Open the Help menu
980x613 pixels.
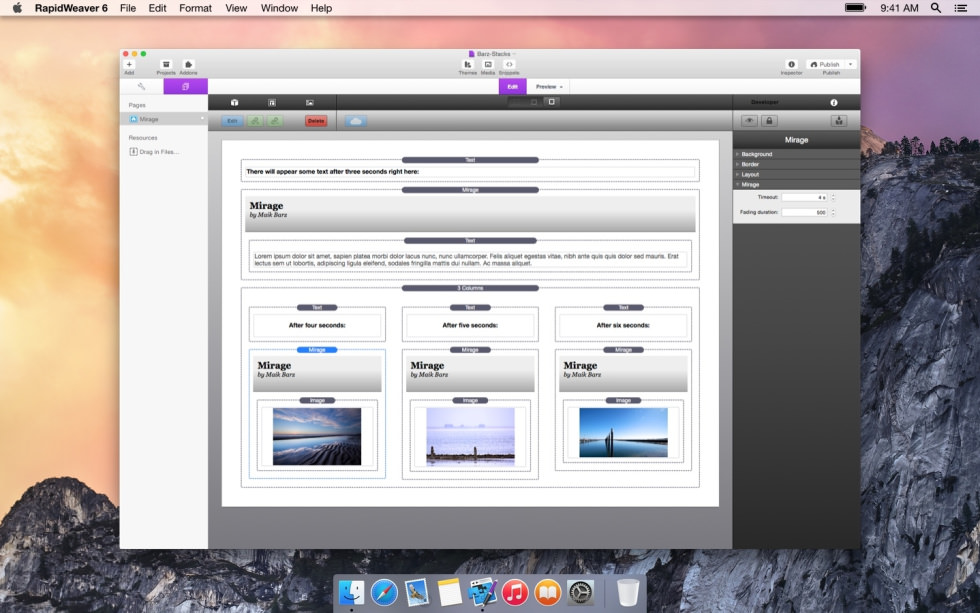[321, 8]
